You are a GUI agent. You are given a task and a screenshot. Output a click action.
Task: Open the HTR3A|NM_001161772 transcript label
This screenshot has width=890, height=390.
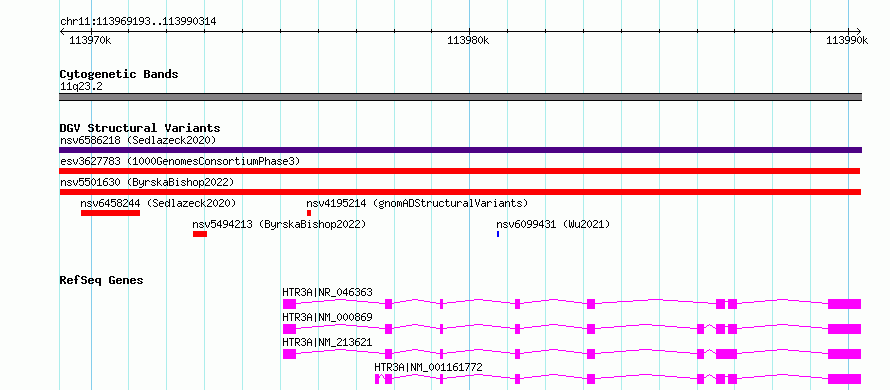point(429,367)
